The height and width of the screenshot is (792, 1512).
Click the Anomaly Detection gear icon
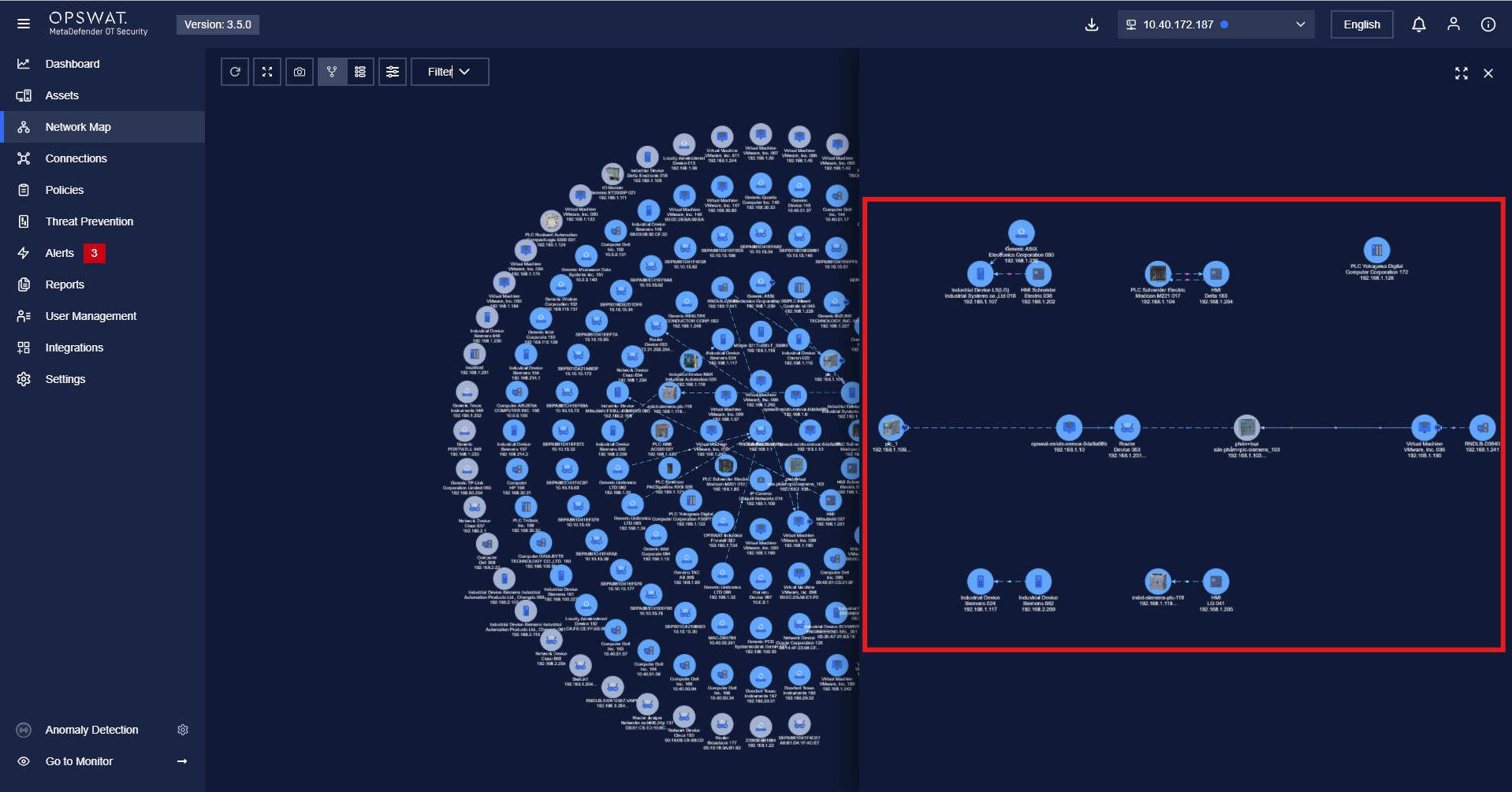[x=183, y=730]
